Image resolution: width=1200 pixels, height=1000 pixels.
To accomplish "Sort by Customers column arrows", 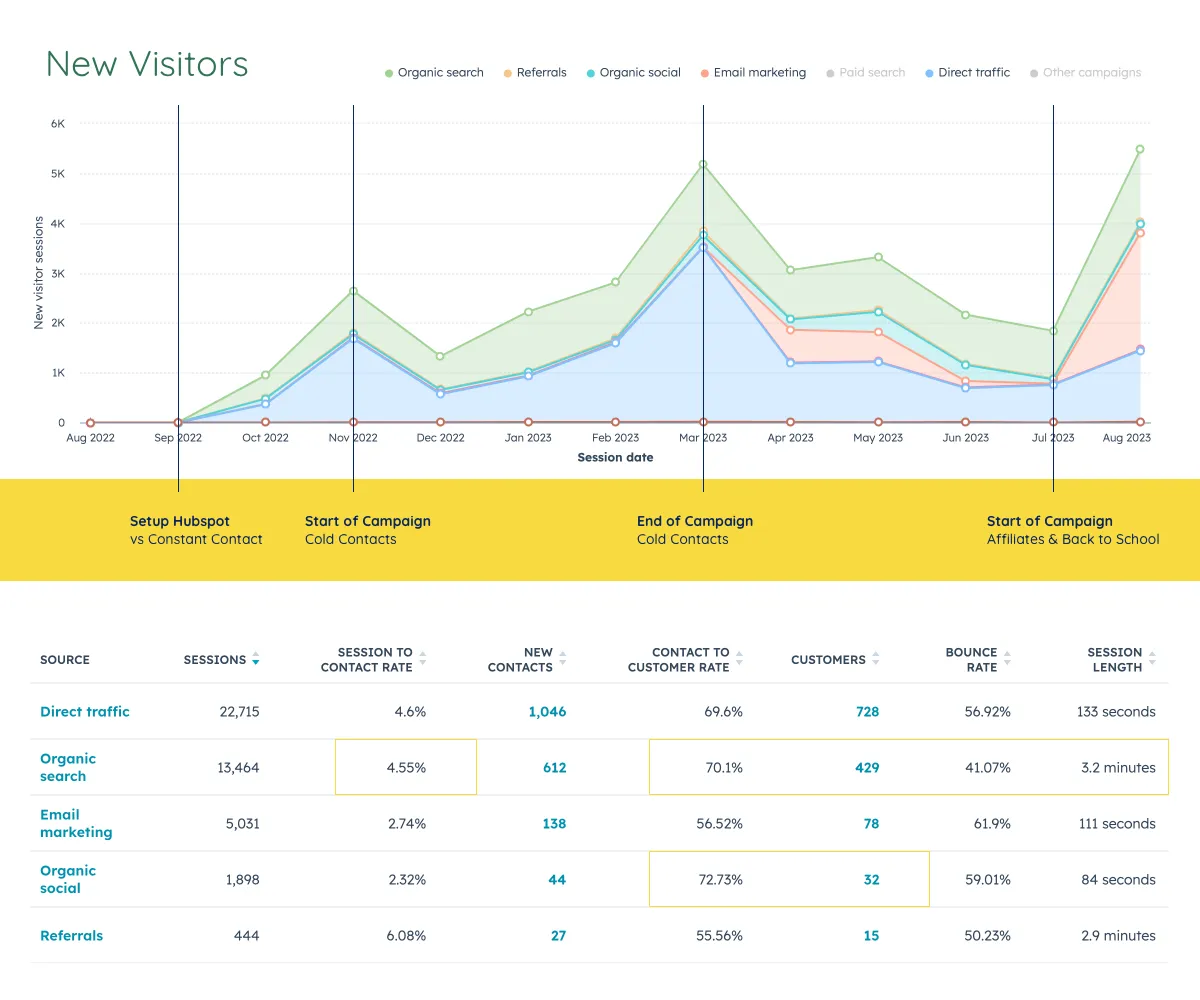I will (876, 659).
